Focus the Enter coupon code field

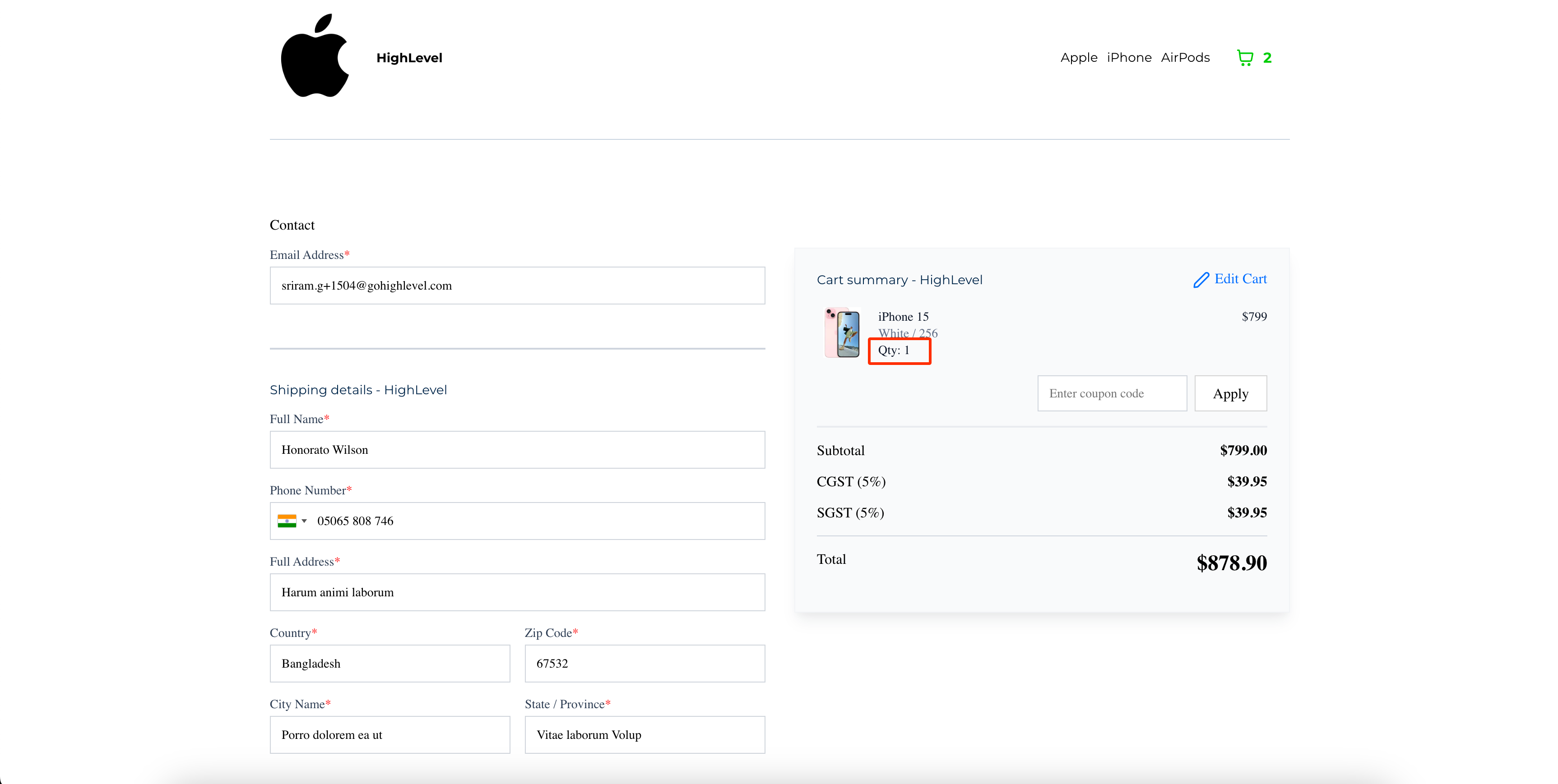coord(1112,393)
